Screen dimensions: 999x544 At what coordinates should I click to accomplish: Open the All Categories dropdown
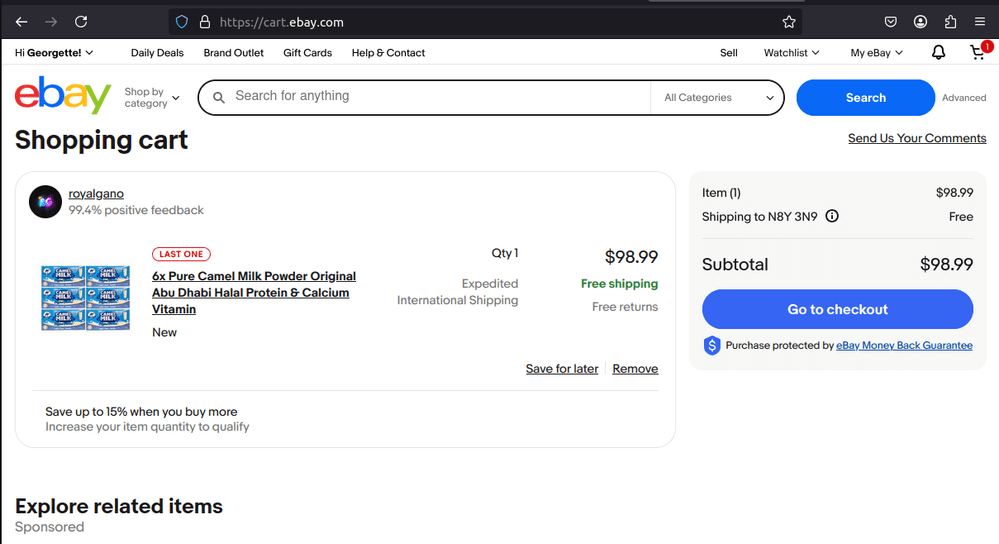click(718, 97)
